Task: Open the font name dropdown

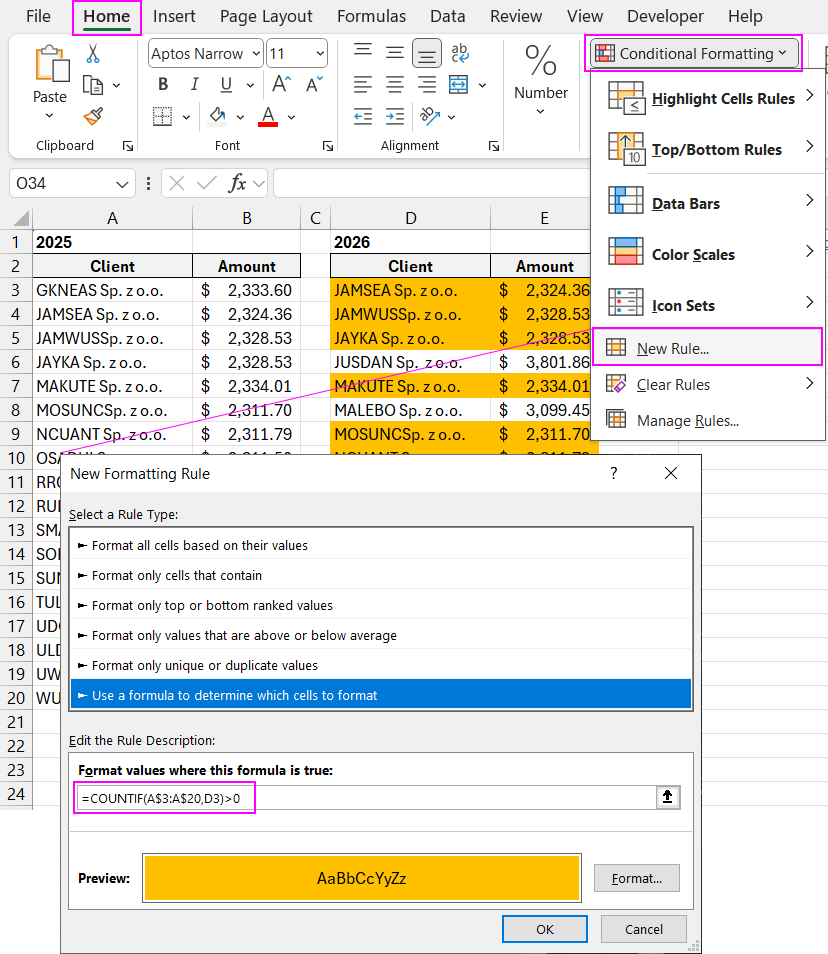Action: click(x=255, y=54)
